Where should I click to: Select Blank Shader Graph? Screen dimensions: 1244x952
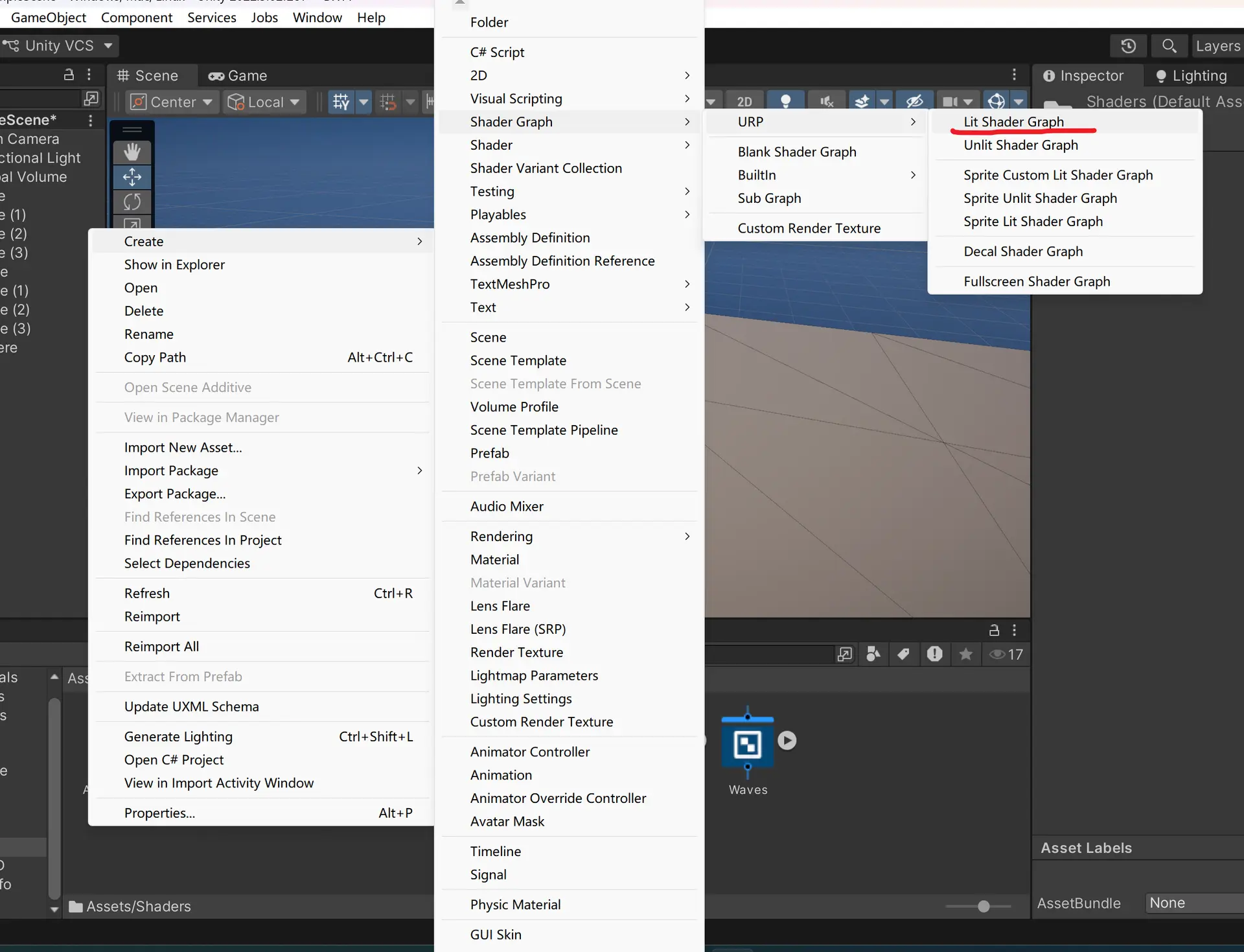pyautogui.click(x=815, y=152)
